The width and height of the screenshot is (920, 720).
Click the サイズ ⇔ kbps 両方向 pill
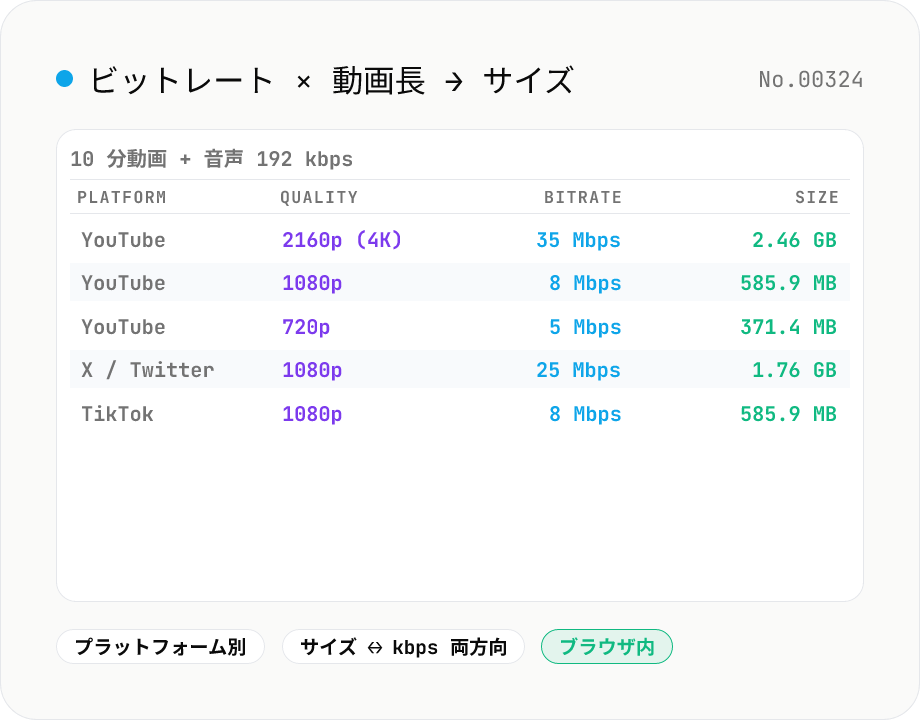click(x=403, y=647)
